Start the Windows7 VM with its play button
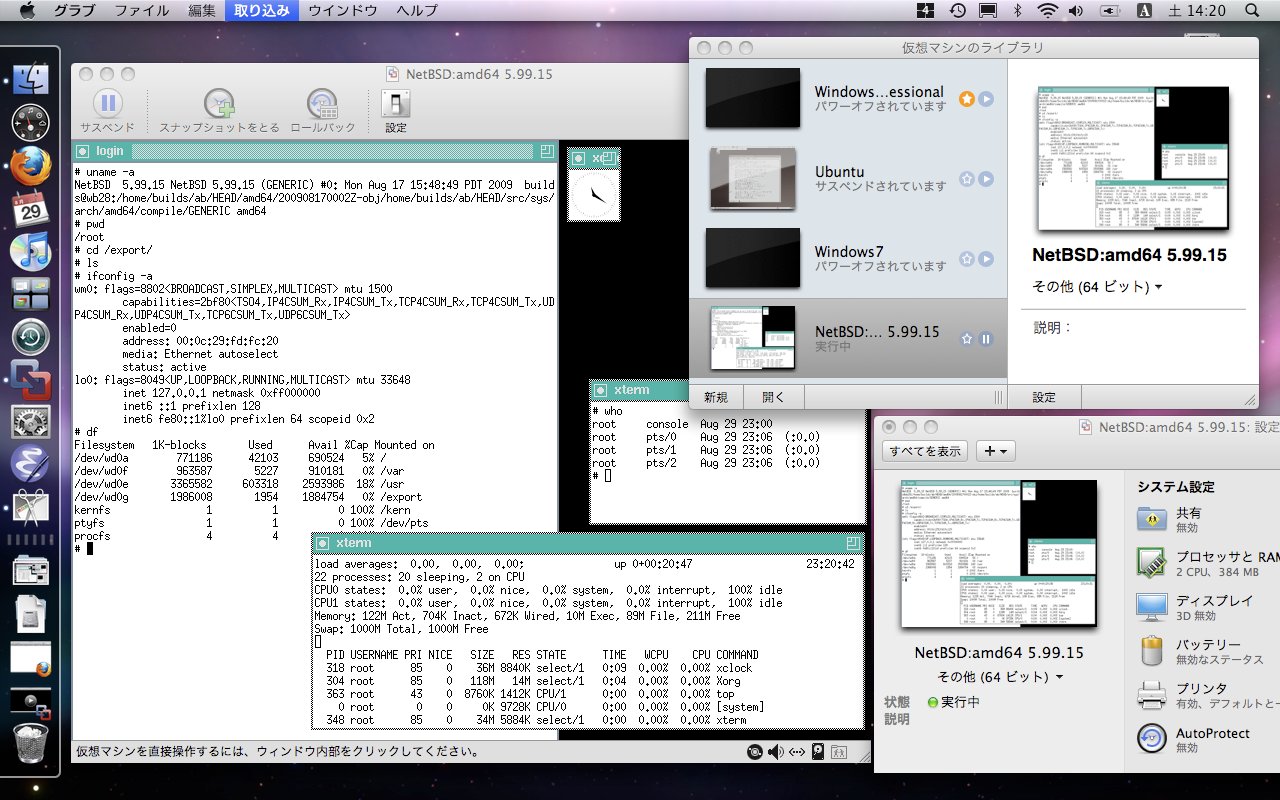 [986, 259]
